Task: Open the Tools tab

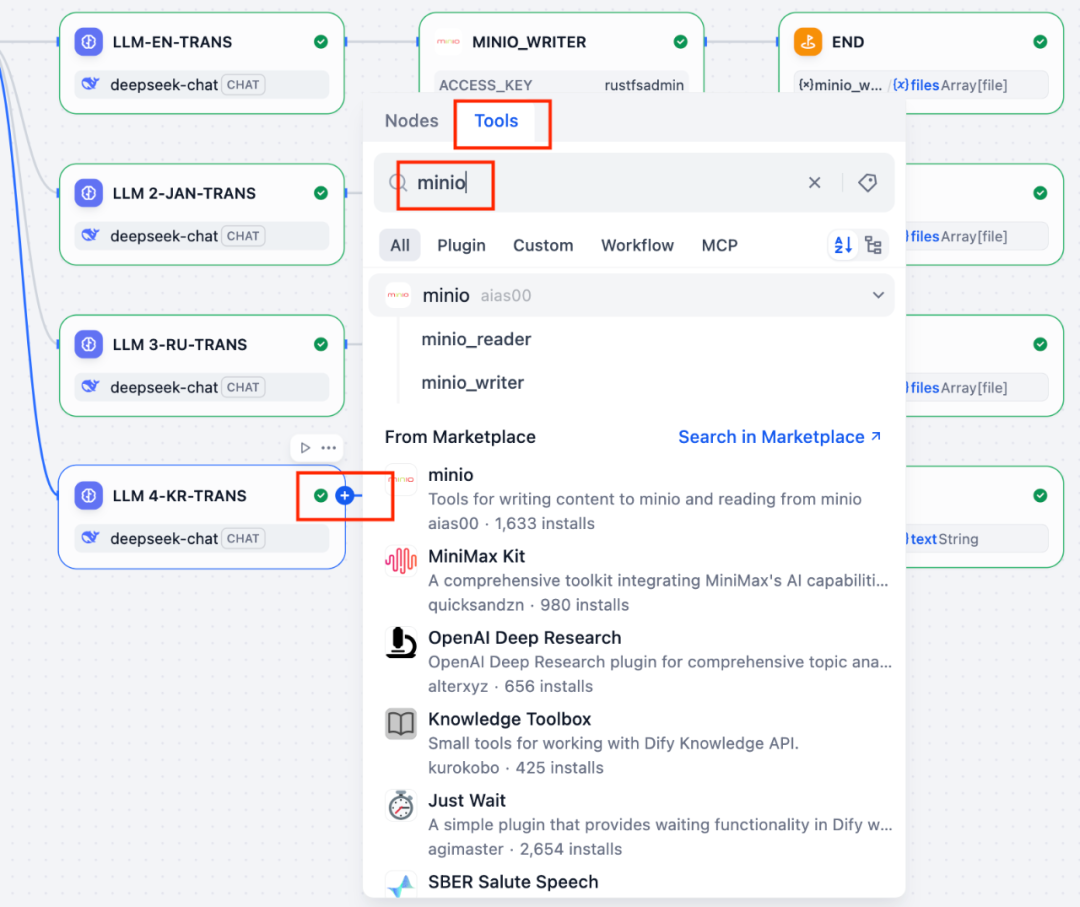Action: [496, 121]
